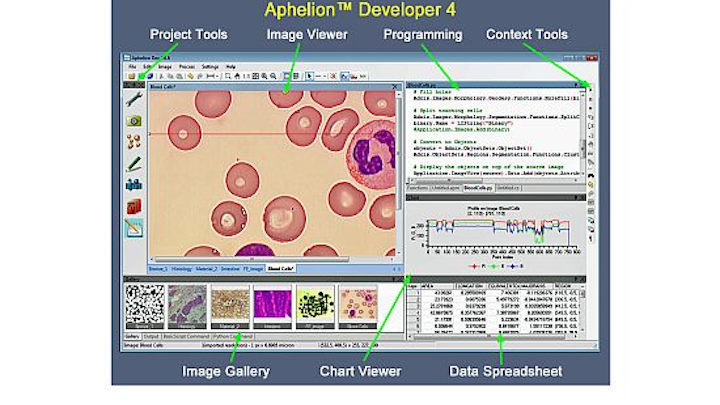Screen dimensions: 720x405
Task: Open the File menu
Action: point(132,67)
